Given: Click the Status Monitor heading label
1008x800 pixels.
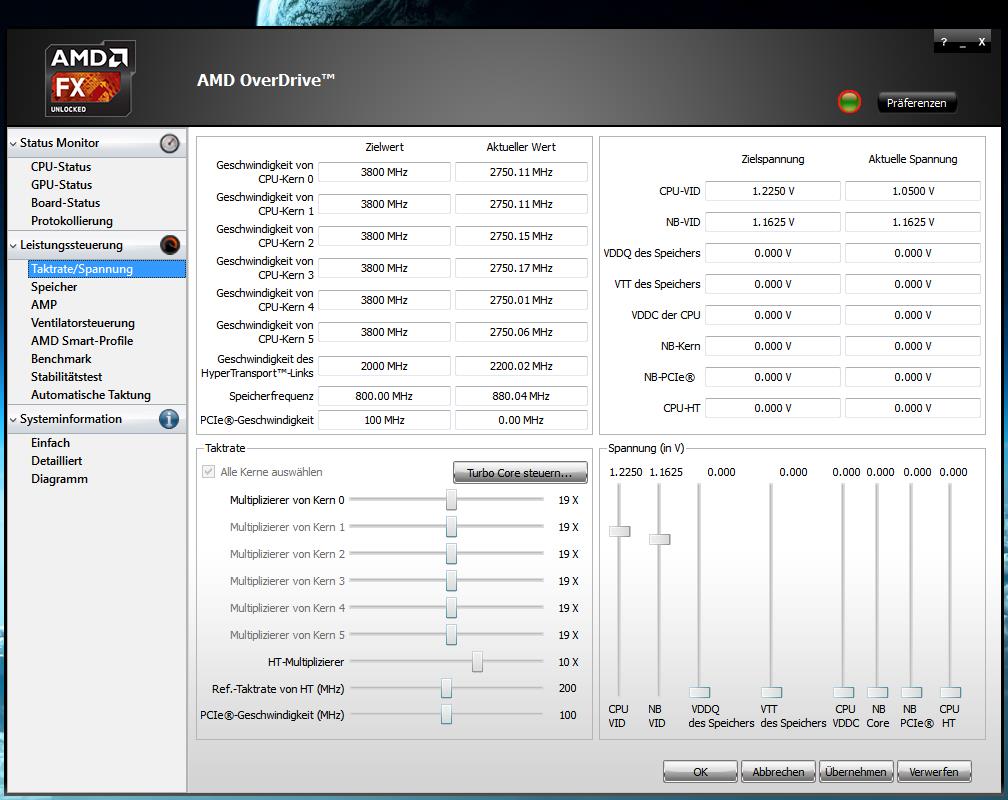Looking at the screenshot, I should [x=60, y=143].
